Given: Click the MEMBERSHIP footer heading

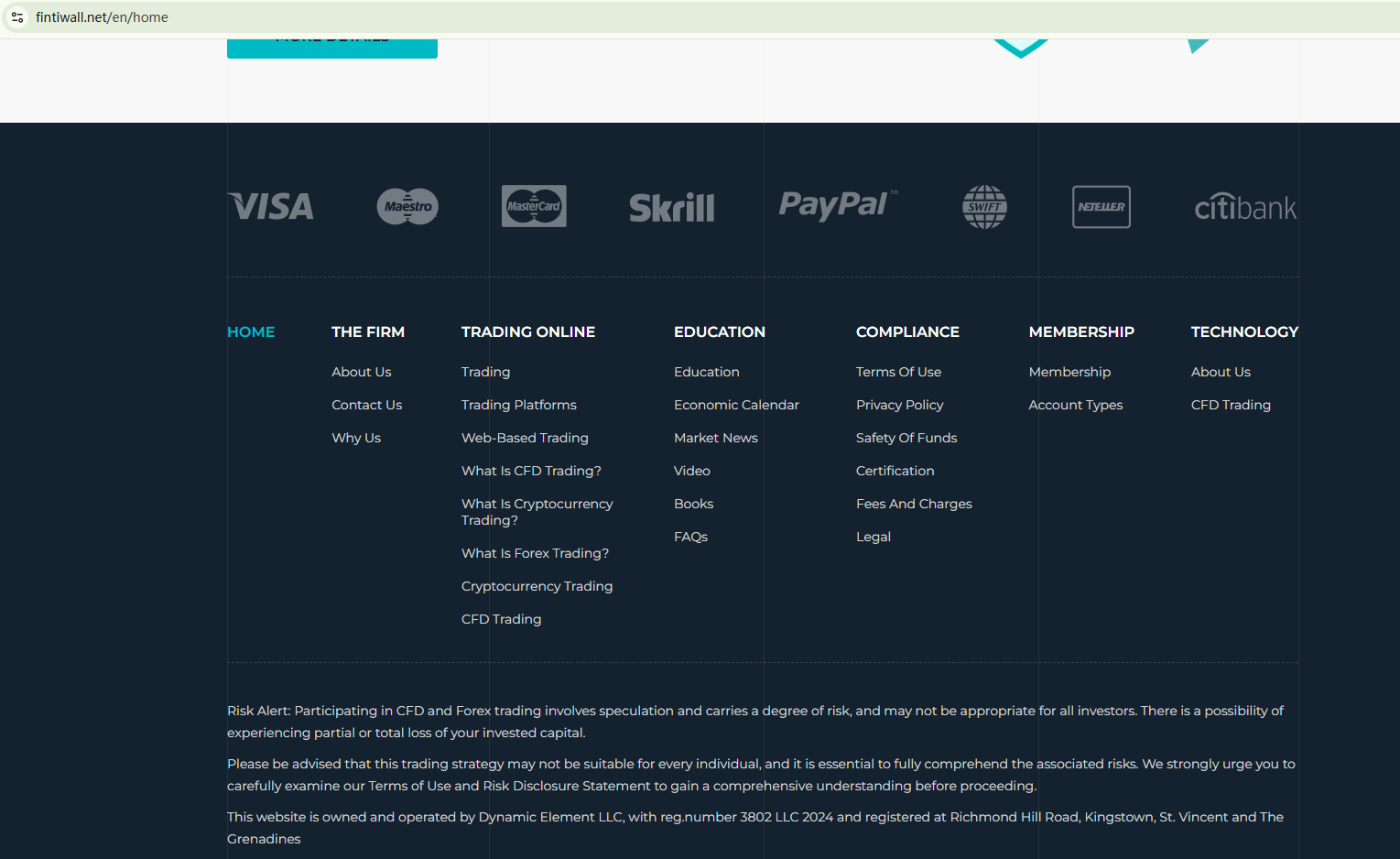Looking at the screenshot, I should tap(1081, 332).
